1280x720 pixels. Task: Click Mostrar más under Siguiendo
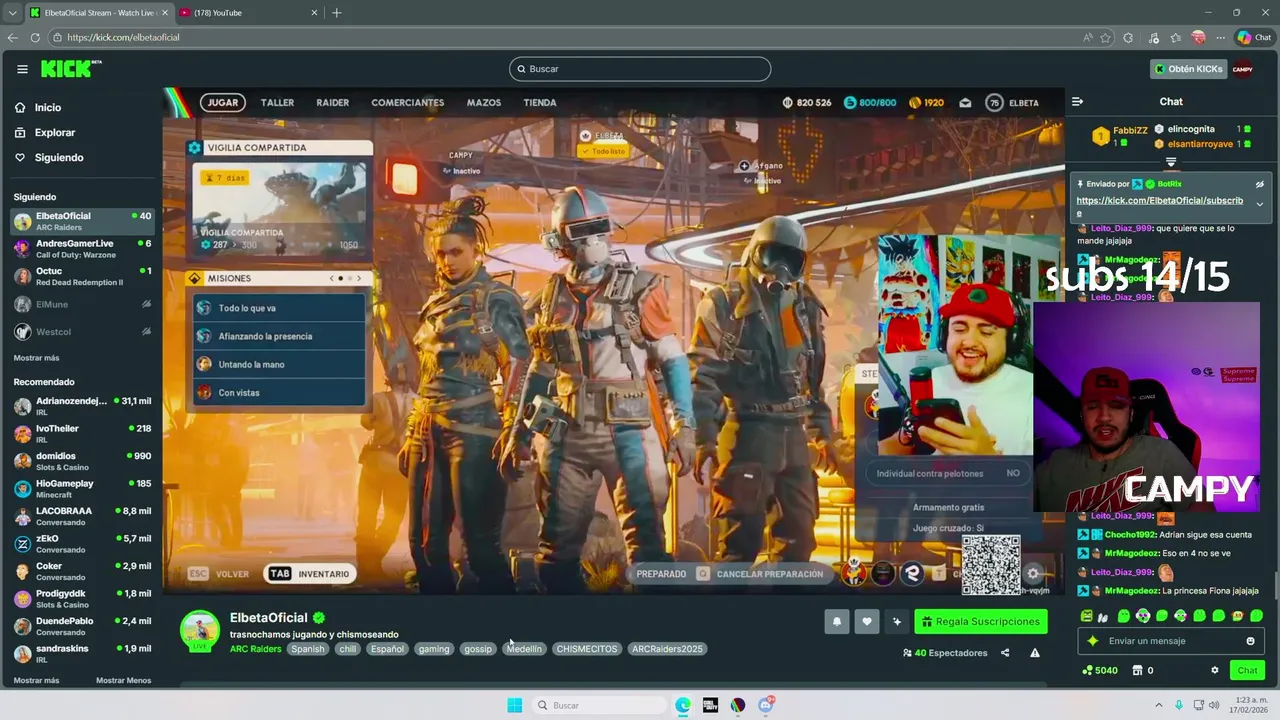36,358
